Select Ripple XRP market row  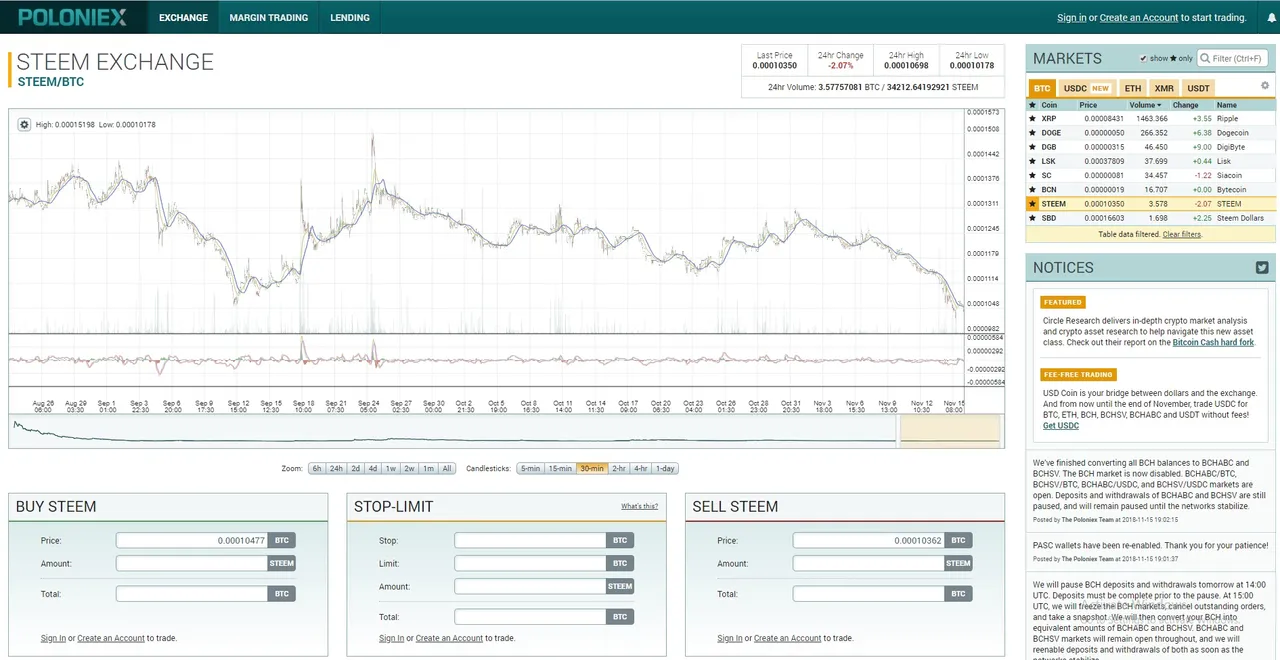point(1150,119)
